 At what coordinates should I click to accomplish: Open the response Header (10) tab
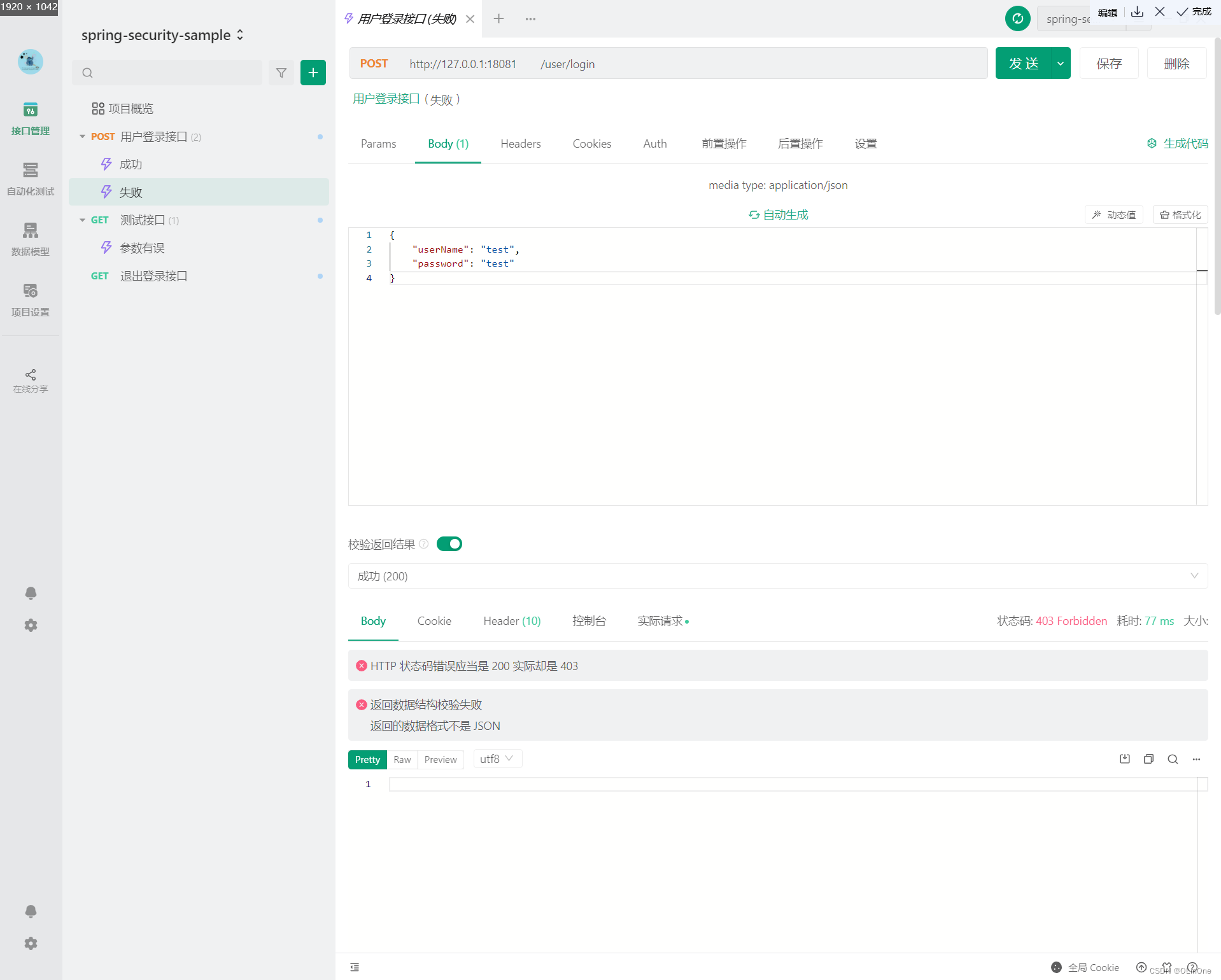click(512, 621)
